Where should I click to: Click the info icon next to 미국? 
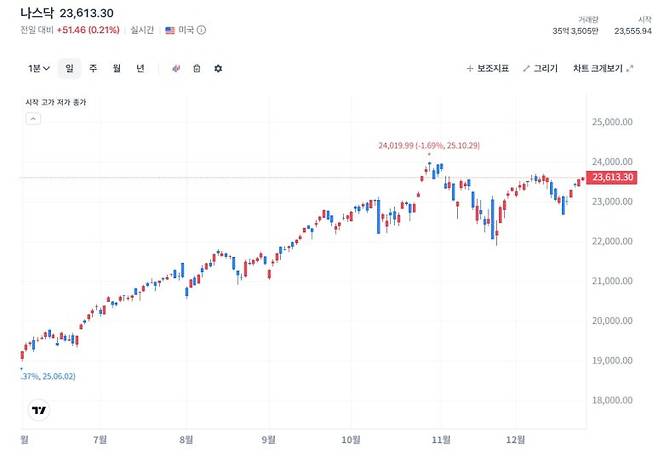pos(202,30)
